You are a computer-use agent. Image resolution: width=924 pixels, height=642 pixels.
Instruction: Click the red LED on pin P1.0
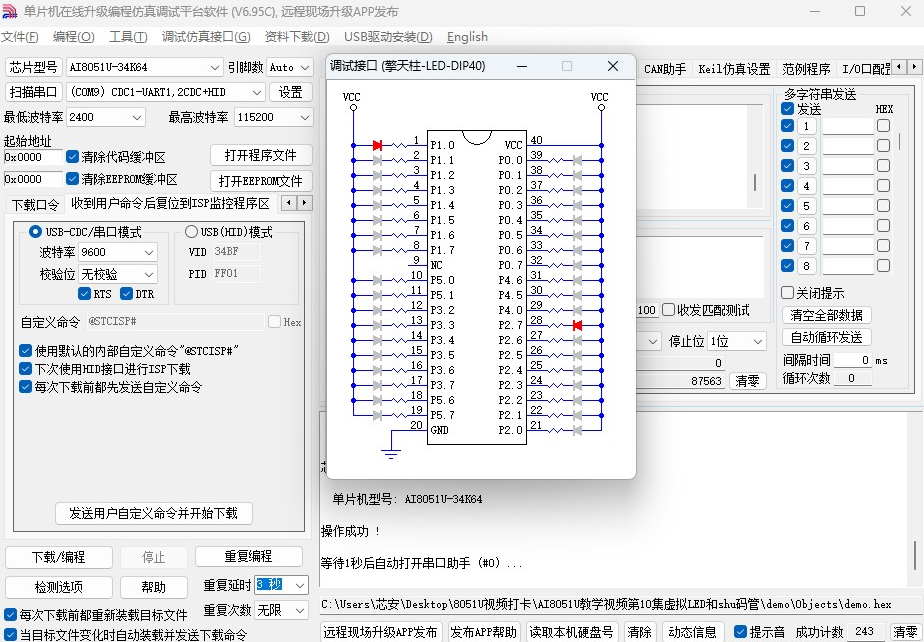click(378, 145)
